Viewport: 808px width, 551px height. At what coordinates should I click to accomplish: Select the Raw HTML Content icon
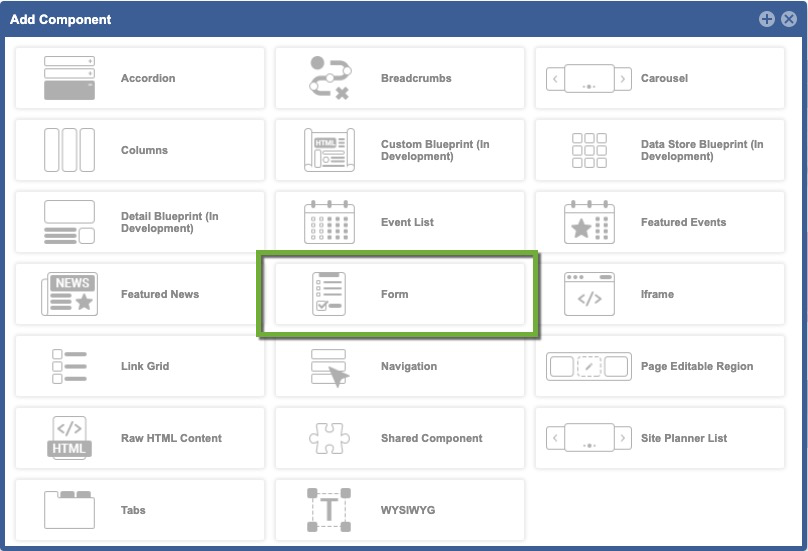tap(69, 438)
